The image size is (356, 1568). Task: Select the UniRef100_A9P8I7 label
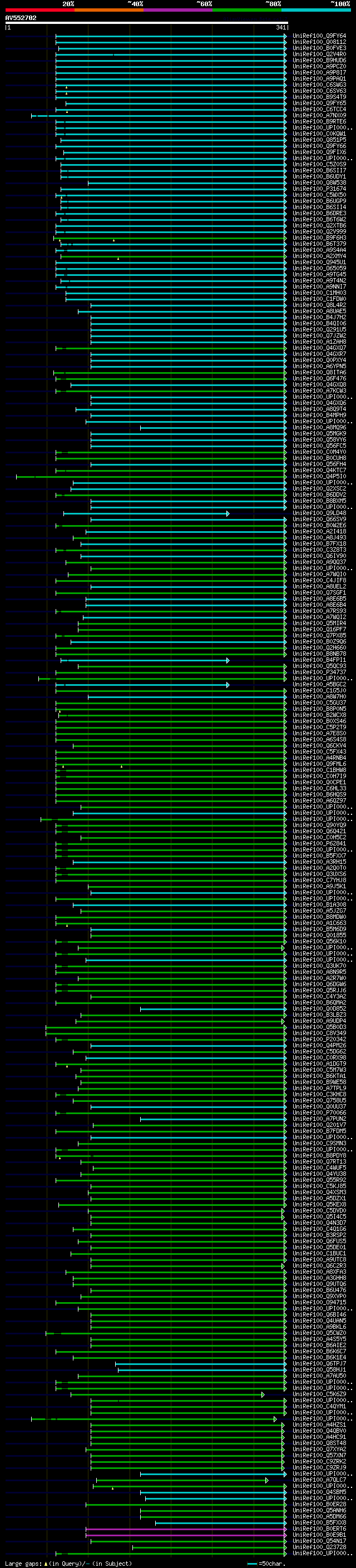319,72
